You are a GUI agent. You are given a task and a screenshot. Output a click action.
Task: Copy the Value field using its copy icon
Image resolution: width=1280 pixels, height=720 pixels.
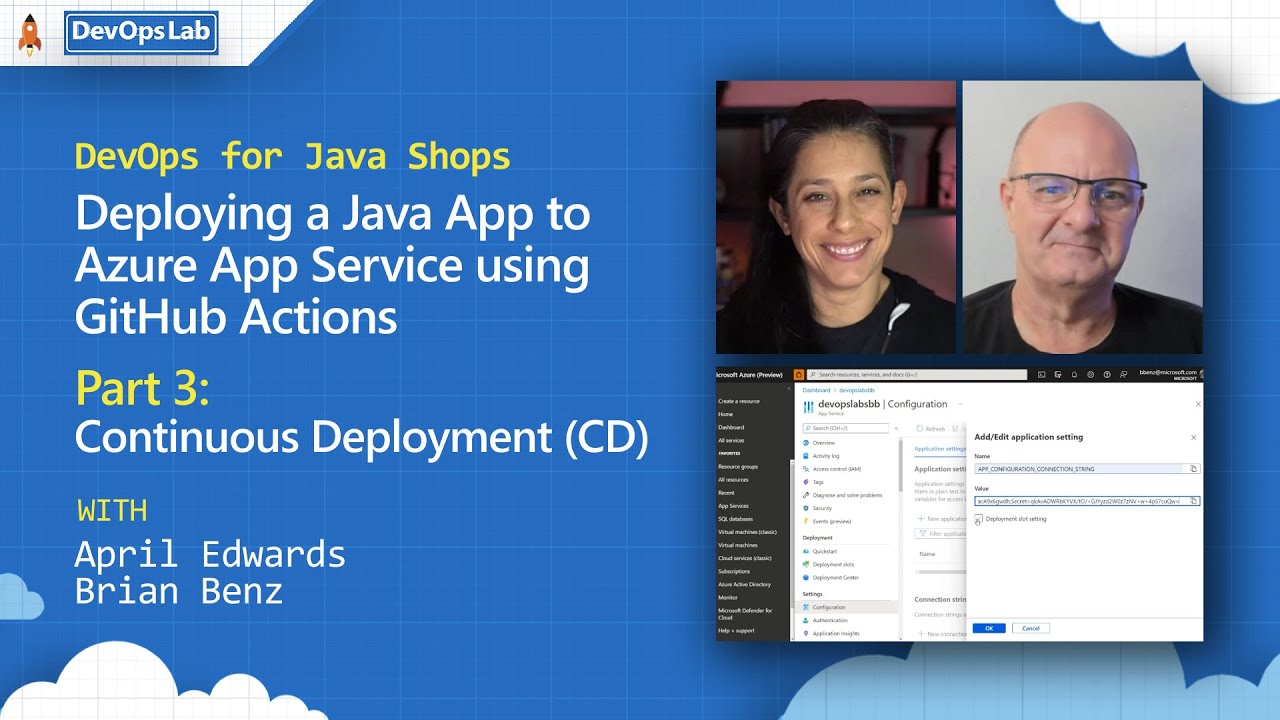[1193, 501]
